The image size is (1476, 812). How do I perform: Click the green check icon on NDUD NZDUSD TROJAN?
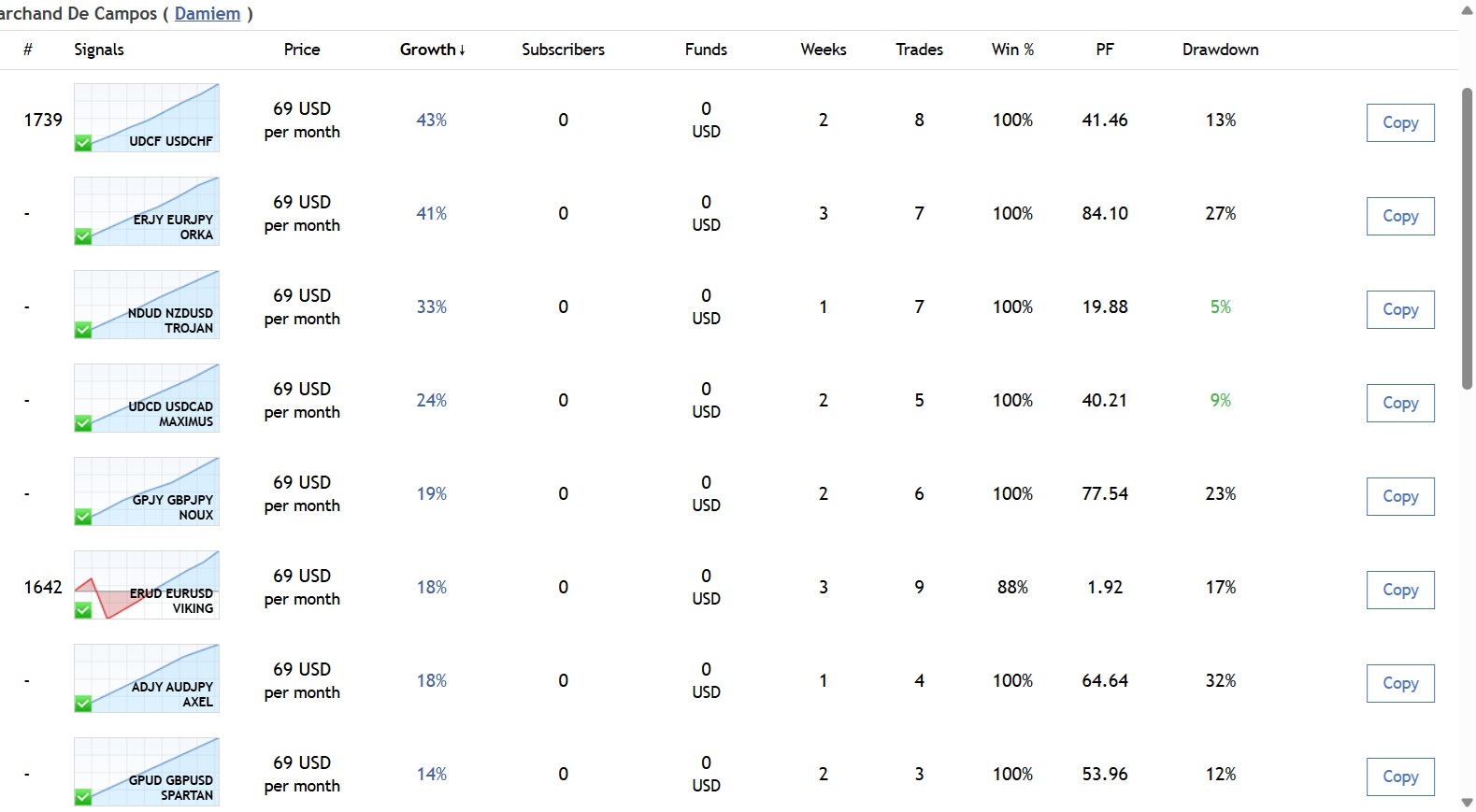pyautogui.click(x=83, y=330)
